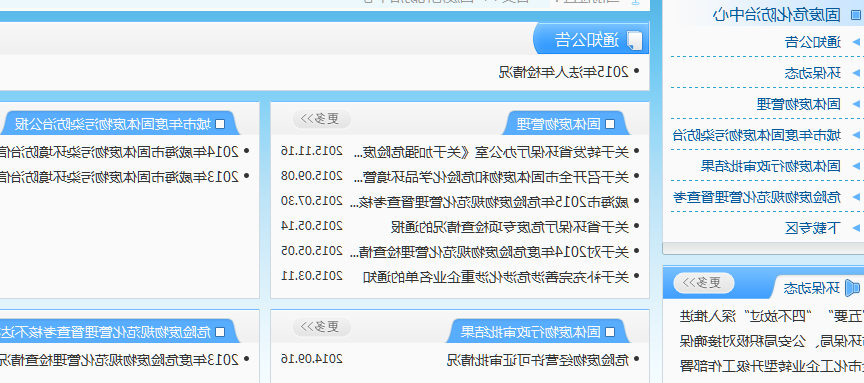Open 通知公告 in the sidebar menu
864x383 pixels.
tap(813, 41)
